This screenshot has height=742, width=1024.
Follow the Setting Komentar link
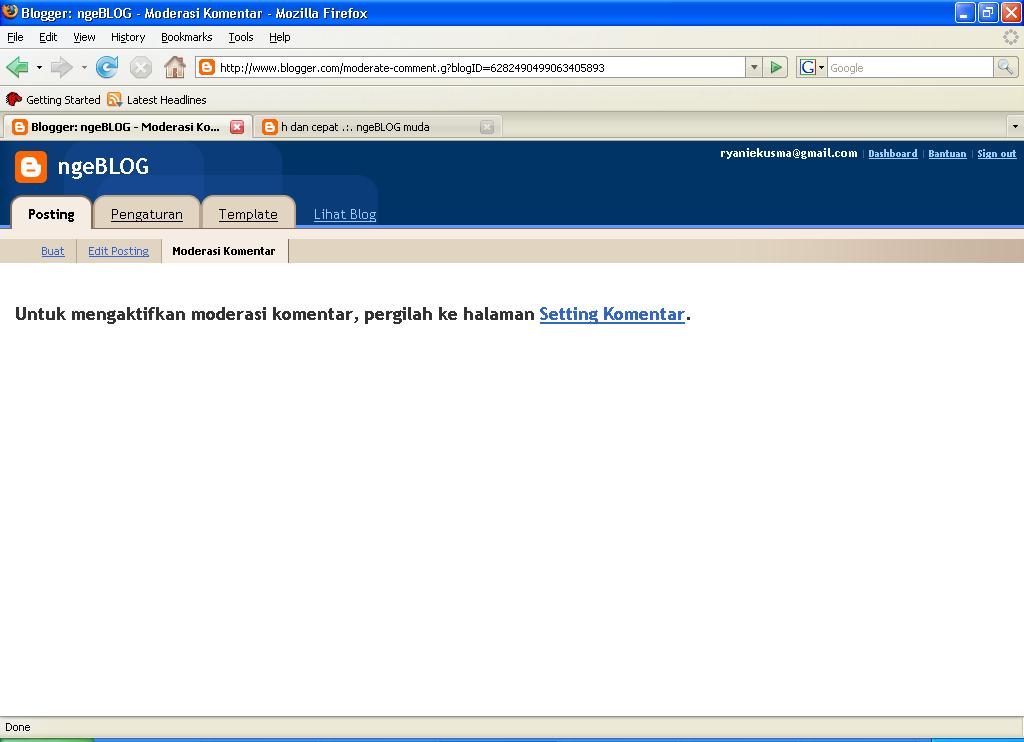pos(612,314)
